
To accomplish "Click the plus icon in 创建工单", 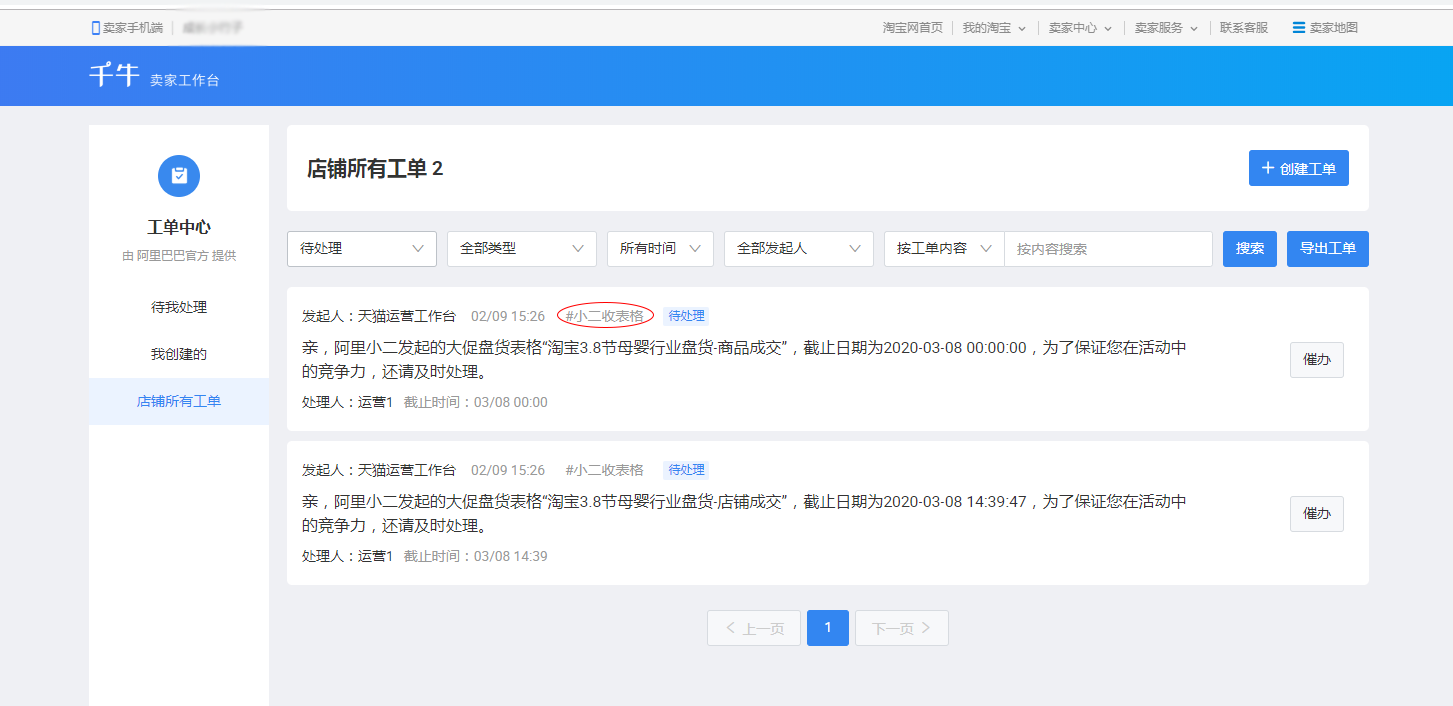I will pos(1268,168).
